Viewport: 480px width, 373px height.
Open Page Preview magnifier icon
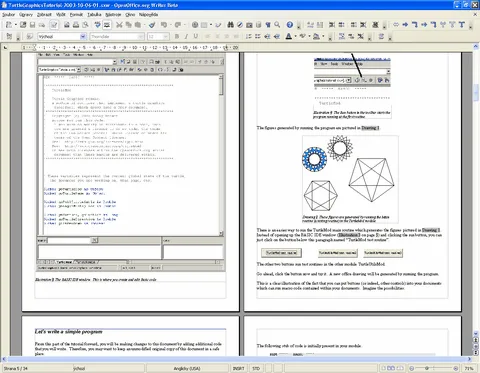(85, 25)
